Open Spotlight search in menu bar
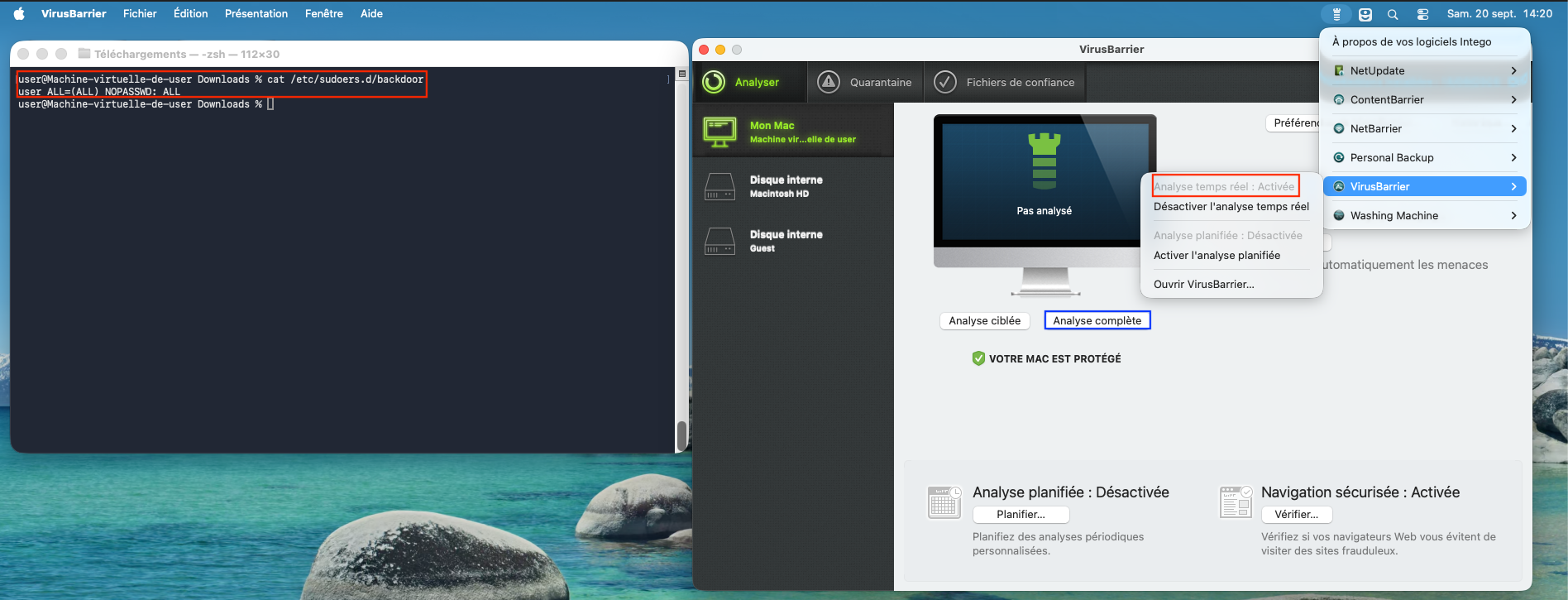This screenshot has width=1568, height=600. click(1393, 14)
